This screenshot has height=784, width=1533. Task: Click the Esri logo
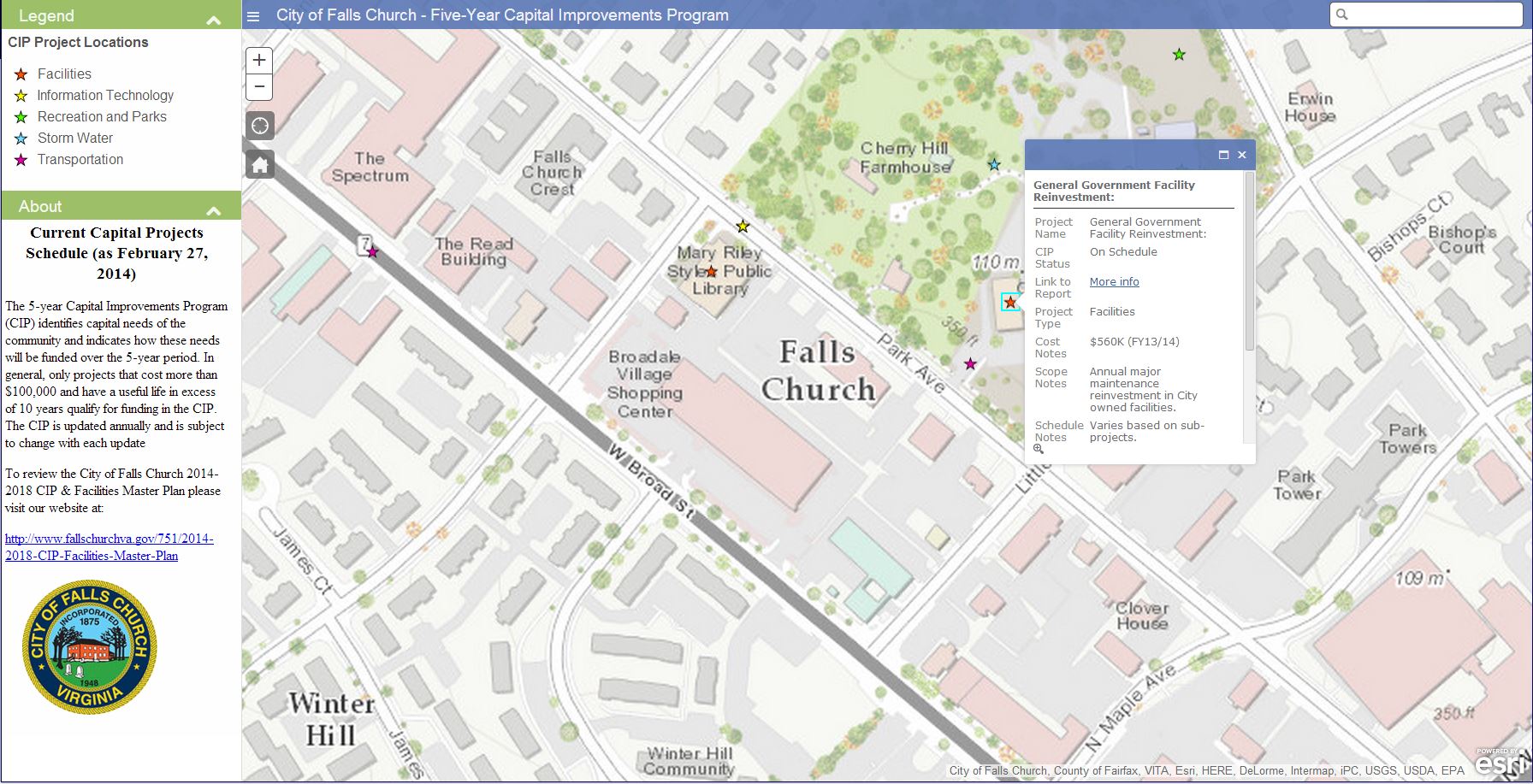coord(1500,763)
